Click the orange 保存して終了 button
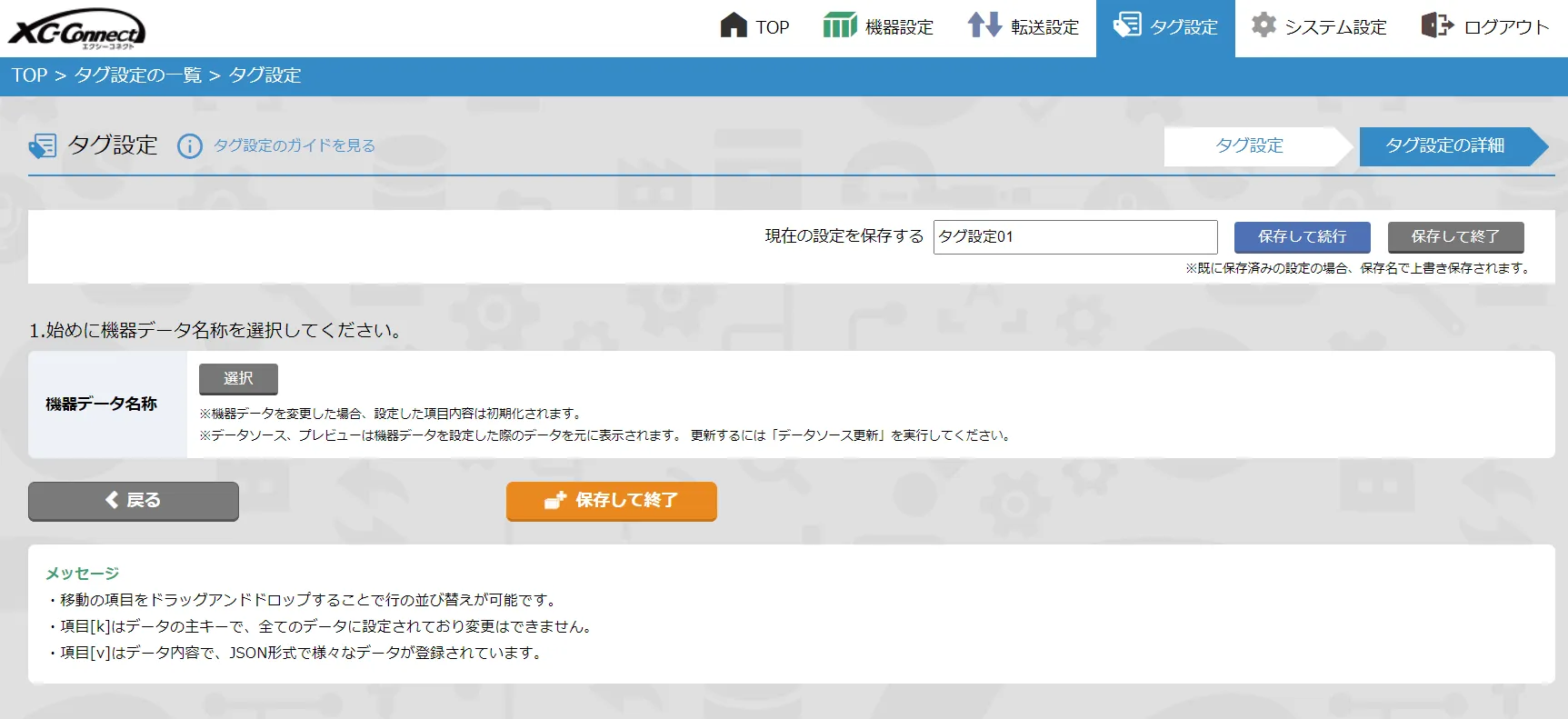 (612, 501)
